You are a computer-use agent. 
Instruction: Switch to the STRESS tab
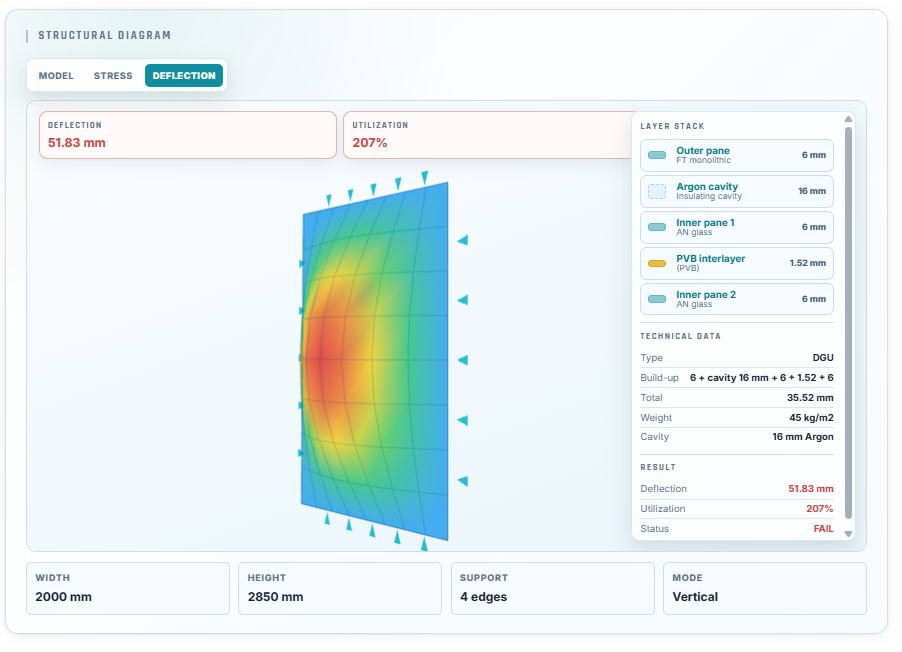tap(113, 76)
